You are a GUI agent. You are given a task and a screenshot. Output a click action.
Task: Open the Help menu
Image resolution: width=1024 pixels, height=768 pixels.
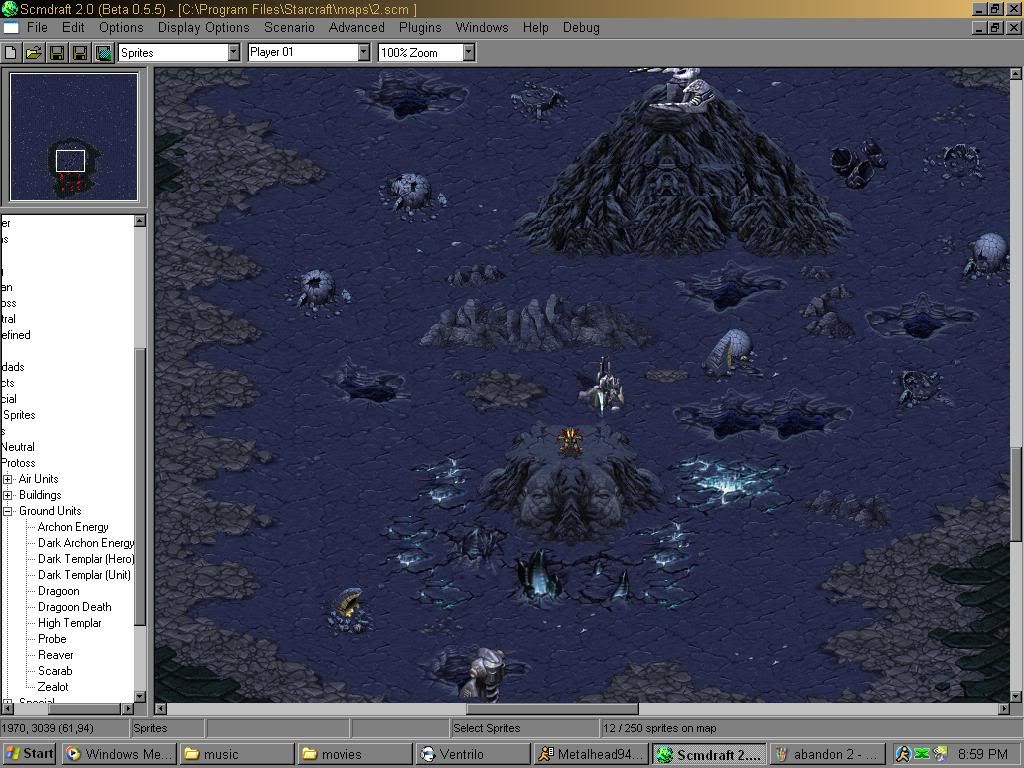tap(536, 27)
